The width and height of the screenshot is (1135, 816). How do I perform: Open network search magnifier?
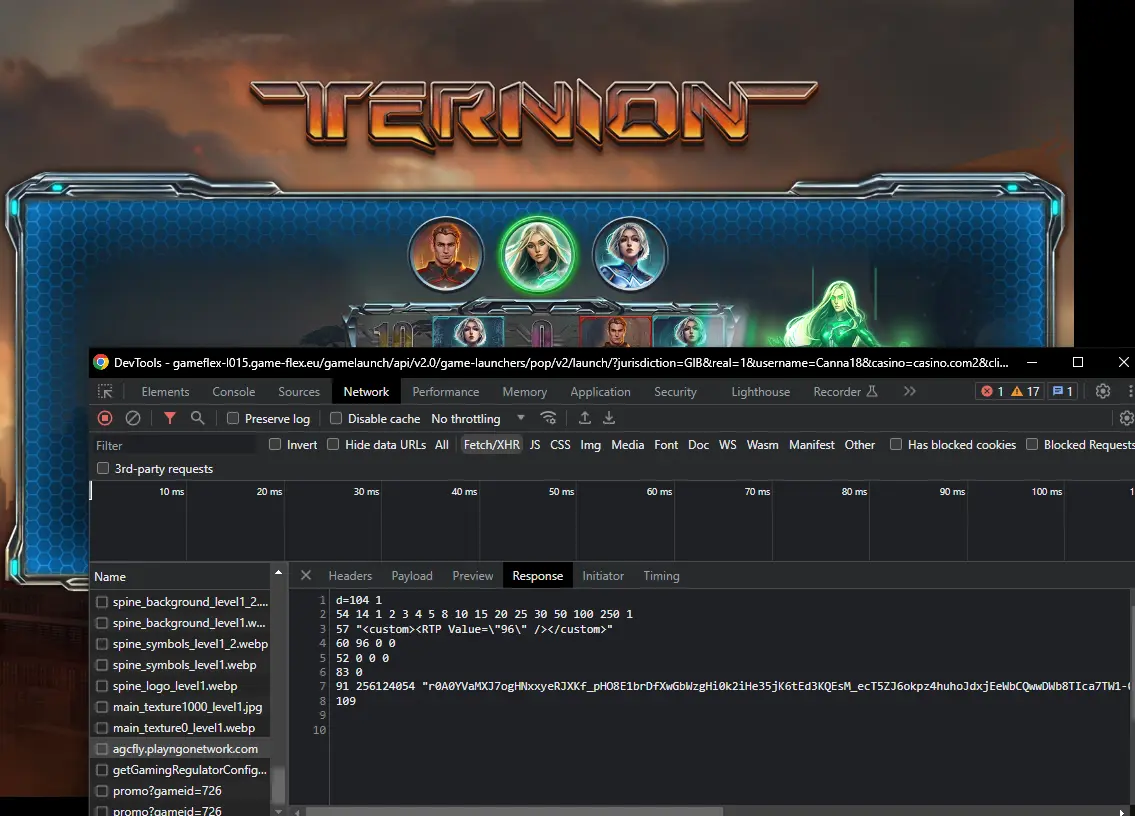tap(198, 418)
